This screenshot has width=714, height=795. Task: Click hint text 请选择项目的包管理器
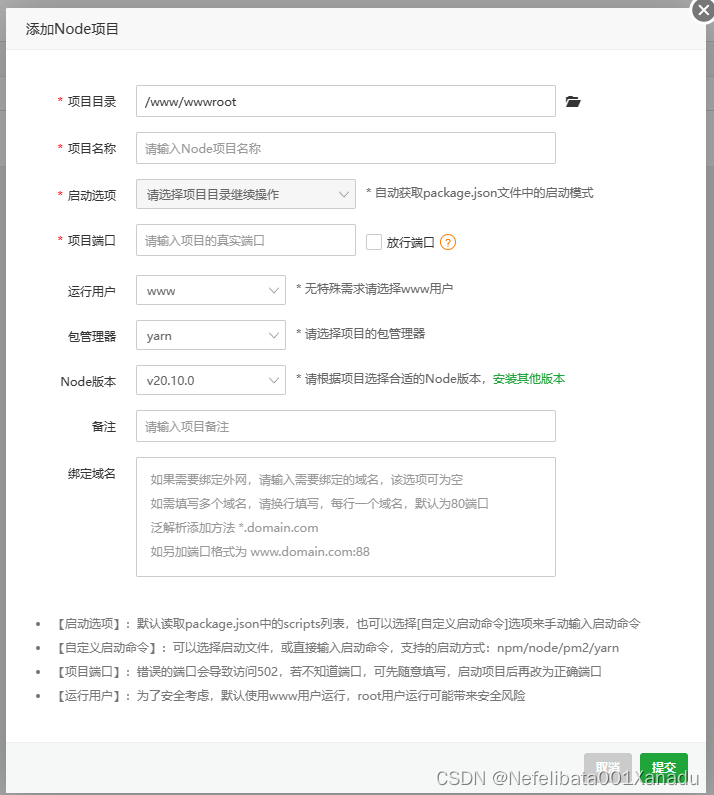point(365,334)
